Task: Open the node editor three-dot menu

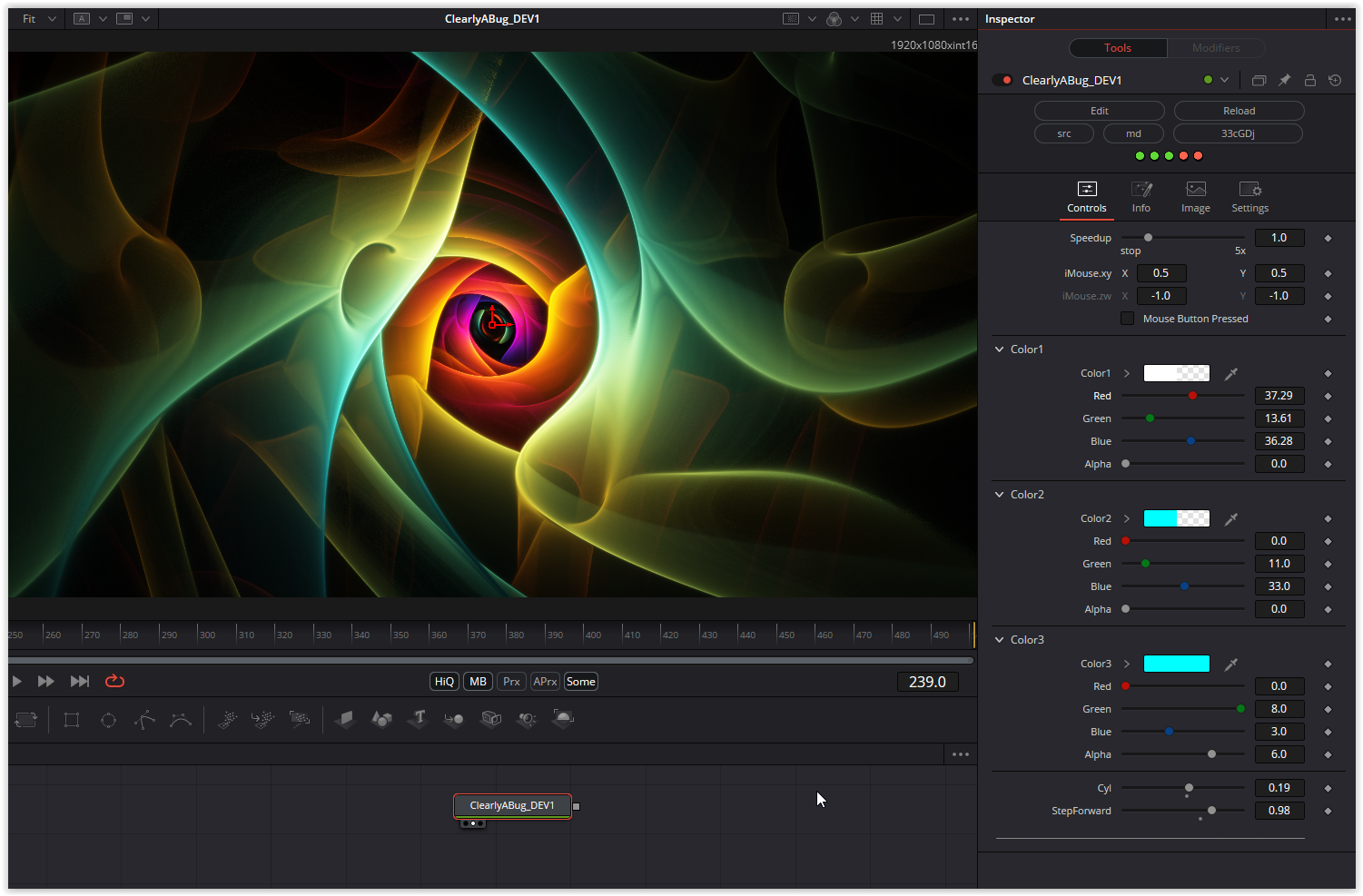Action: pos(961,754)
